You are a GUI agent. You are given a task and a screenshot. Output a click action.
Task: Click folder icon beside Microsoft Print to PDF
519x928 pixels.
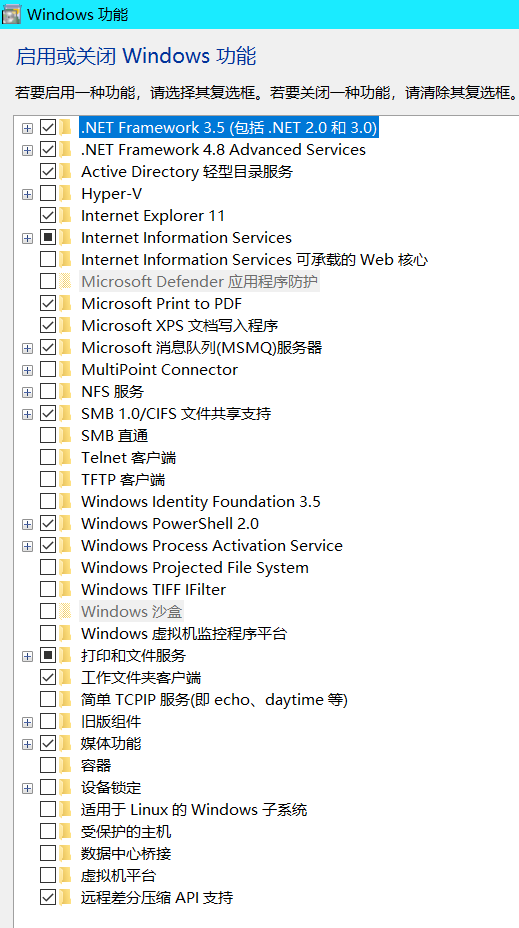coord(66,304)
